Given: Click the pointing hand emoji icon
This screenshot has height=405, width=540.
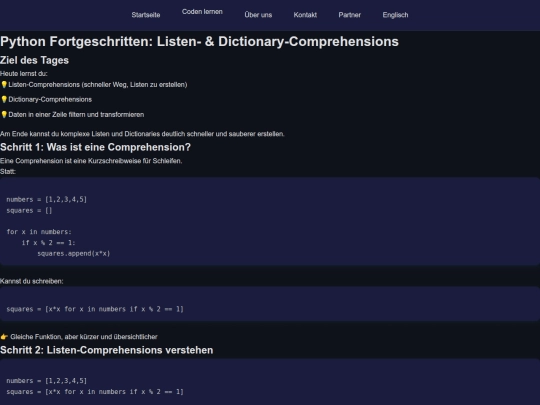Looking at the screenshot, I should click(4, 337).
